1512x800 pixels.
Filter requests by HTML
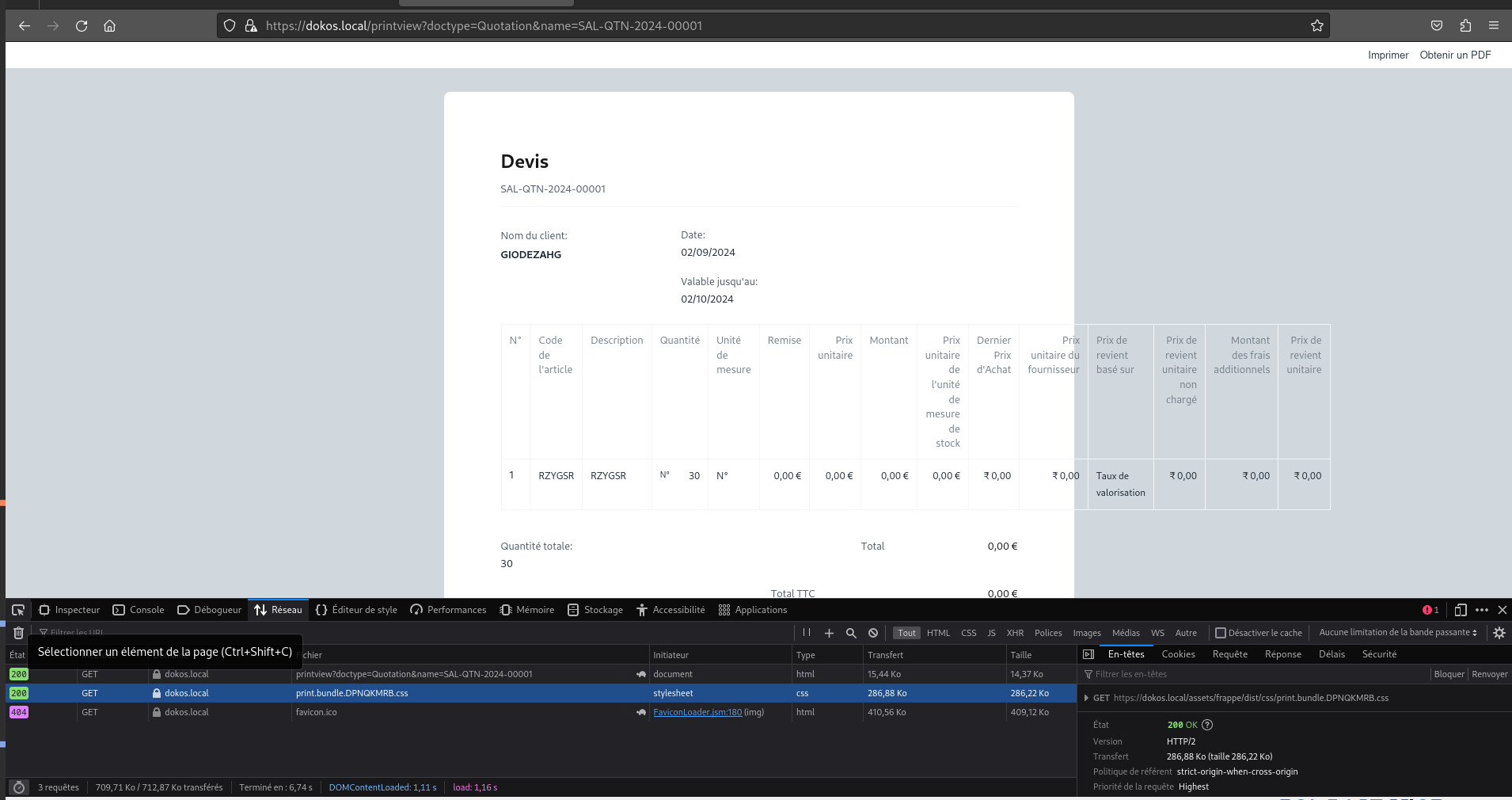coord(938,633)
